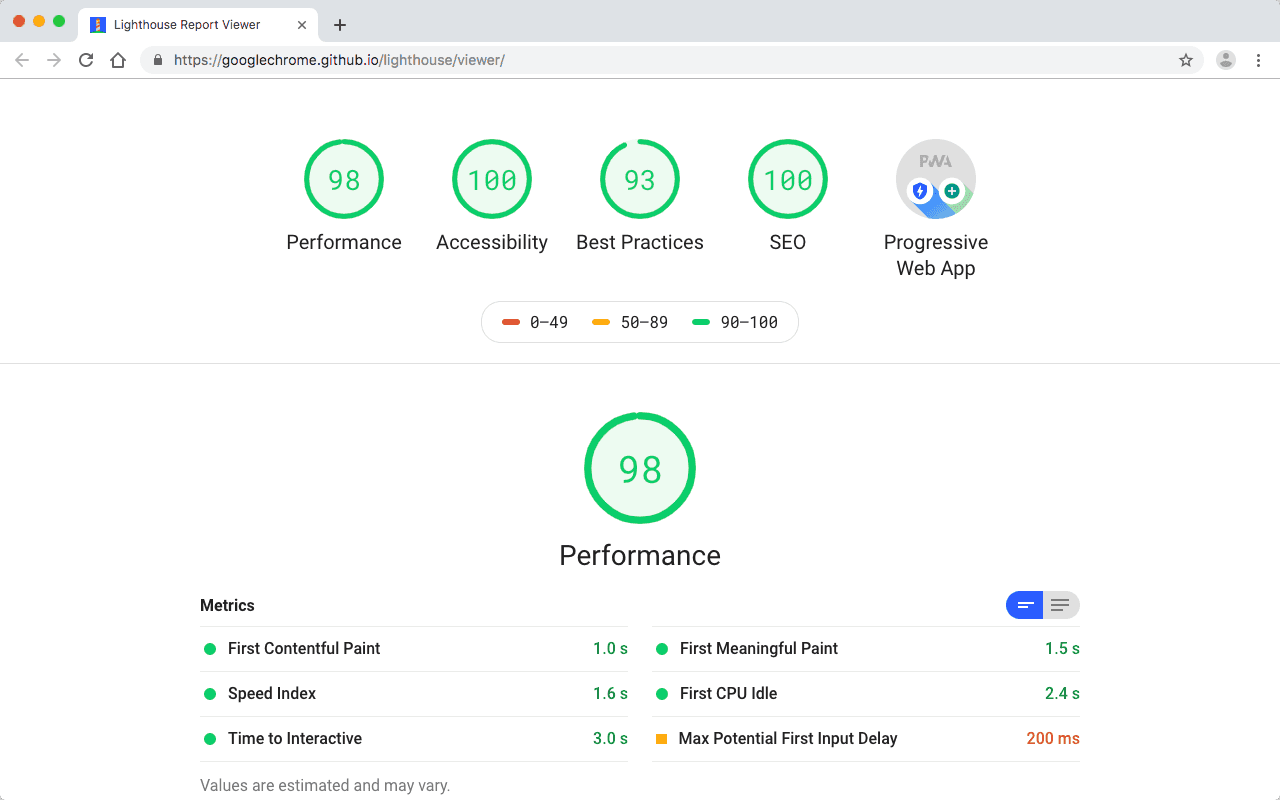Open the Chrome profile avatar menu
This screenshot has height=800, width=1280.
click(x=1226, y=60)
